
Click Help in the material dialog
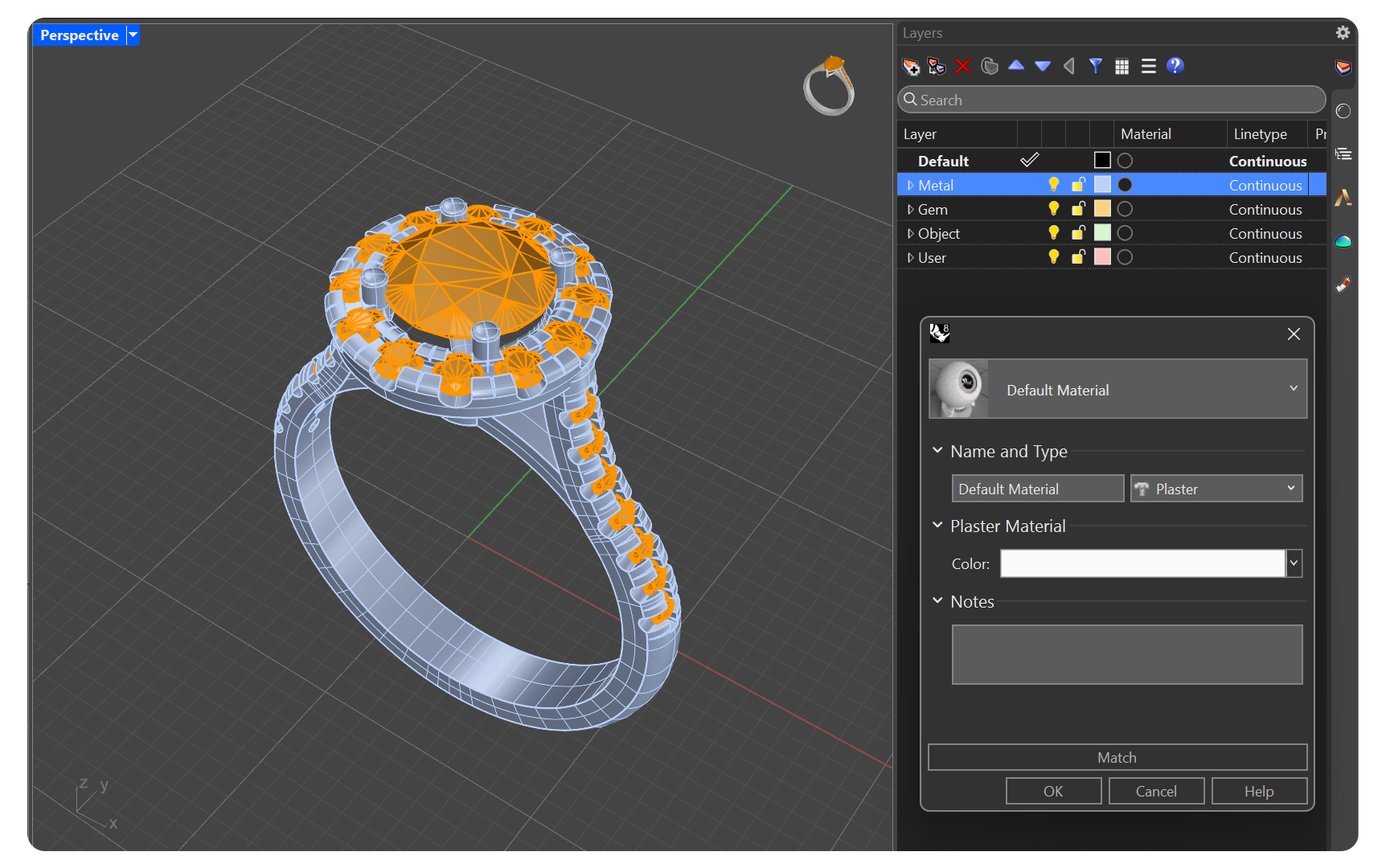point(1259,791)
